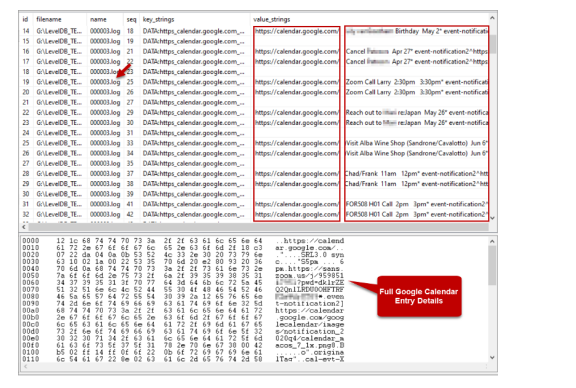Screen dimensions: 576x388
Task: Click the G:\LevelDB_TE... filename in row 16
Action: coord(59,51)
